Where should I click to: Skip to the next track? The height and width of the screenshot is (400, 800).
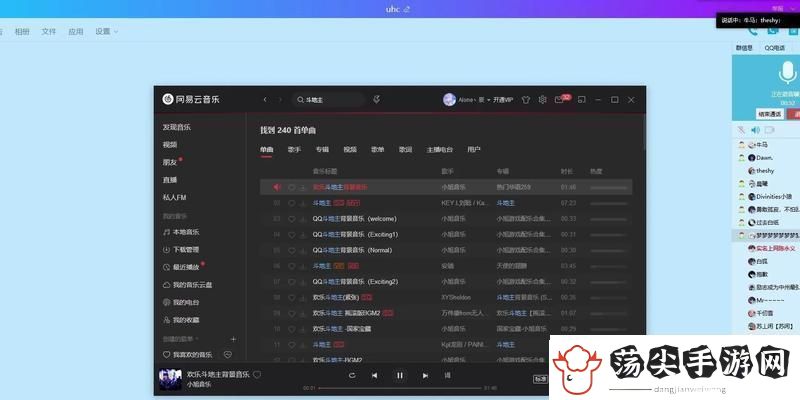point(425,376)
